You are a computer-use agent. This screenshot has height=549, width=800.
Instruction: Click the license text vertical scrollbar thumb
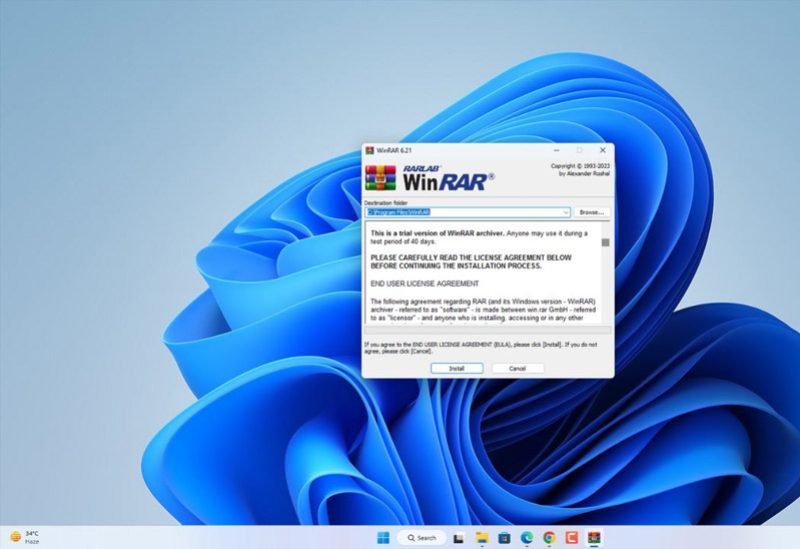[606, 242]
